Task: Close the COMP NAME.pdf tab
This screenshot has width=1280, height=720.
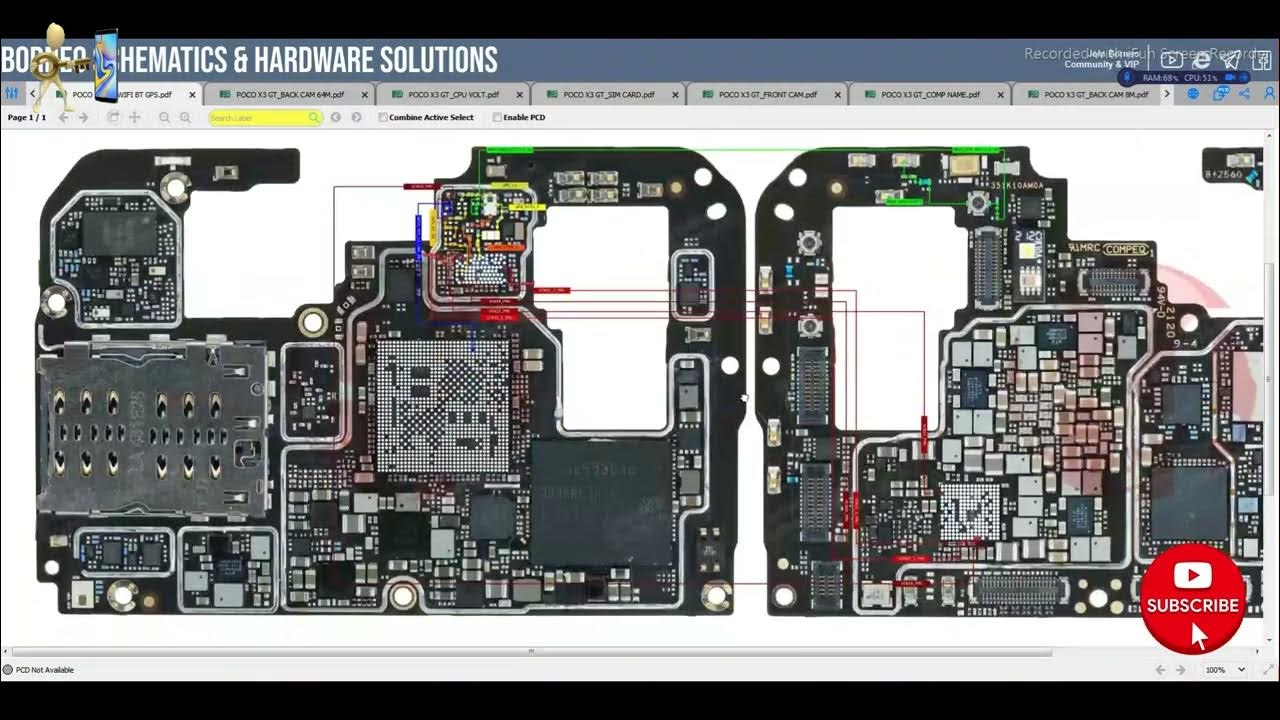Action: coord(1001,95)
